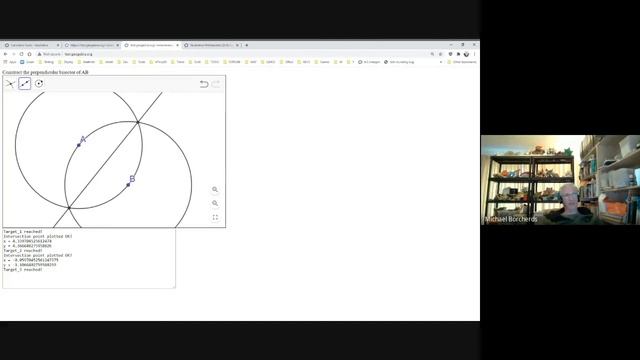Bookmark this page with the star
The image size is (640, 360).
click(x=440, y=54)
